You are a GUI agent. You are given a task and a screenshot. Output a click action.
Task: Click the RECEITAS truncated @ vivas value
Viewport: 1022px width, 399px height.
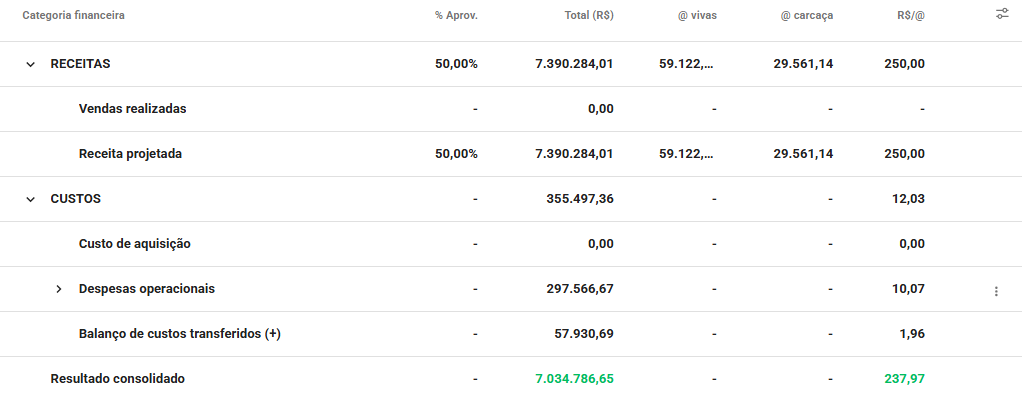pos(686,64)
